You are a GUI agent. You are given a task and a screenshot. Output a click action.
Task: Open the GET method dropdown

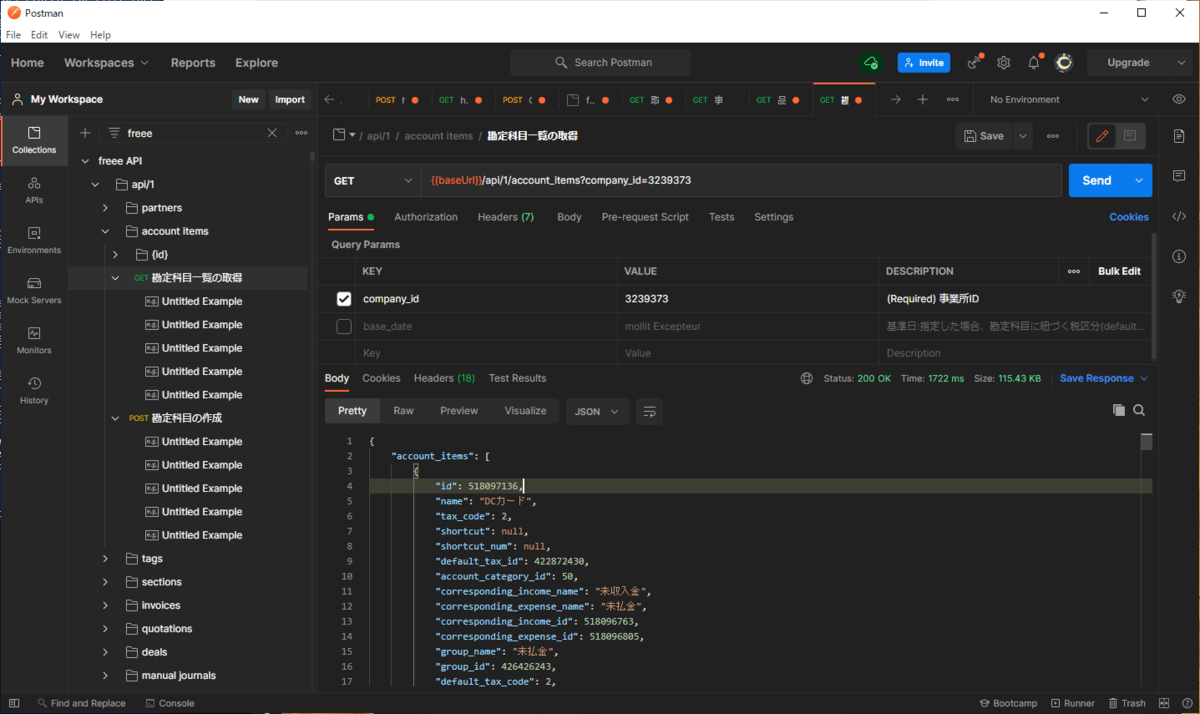tap(373, 181)
